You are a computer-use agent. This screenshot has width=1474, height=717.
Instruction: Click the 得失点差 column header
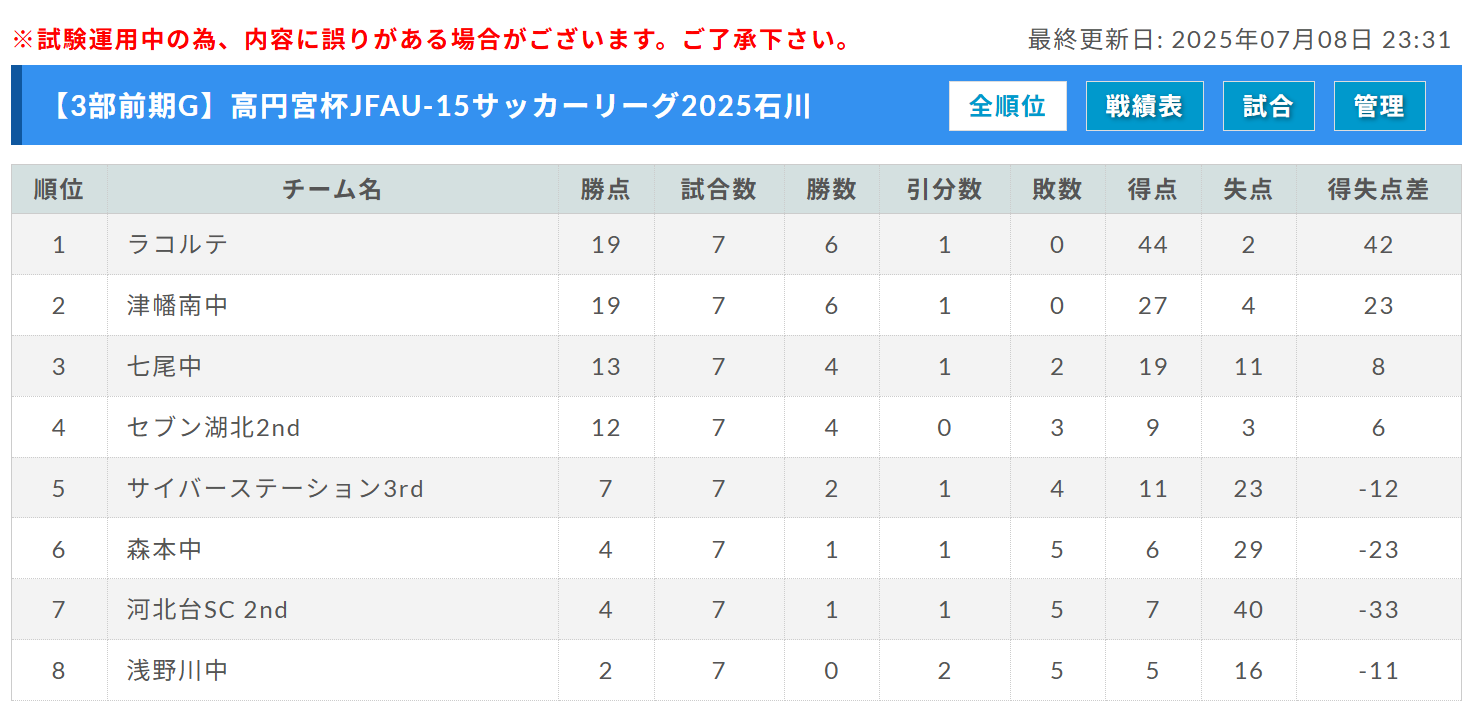pos(1379,189)
